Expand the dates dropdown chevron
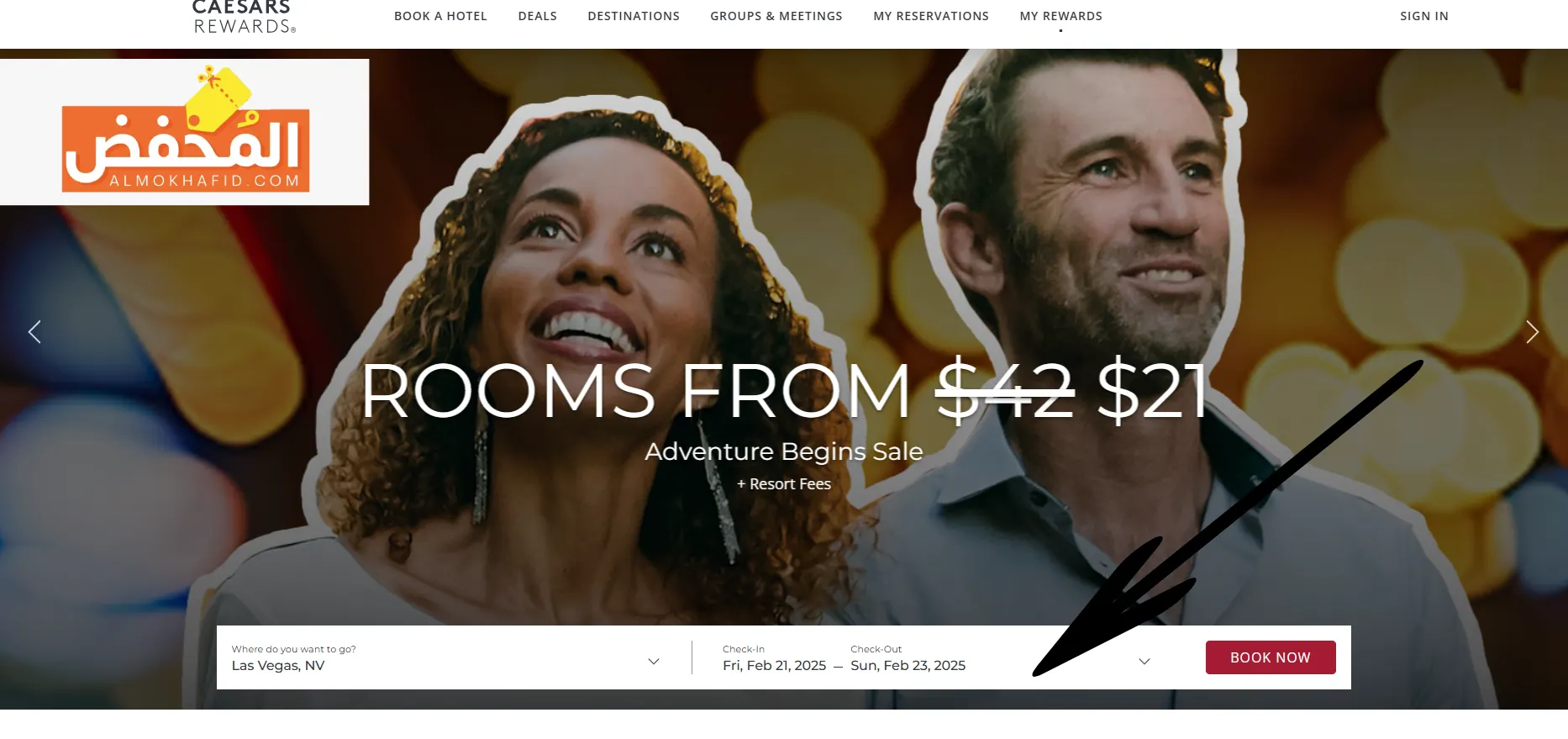The width and height of the screenshot is (1568, 739). click(x=1144, y=662)
